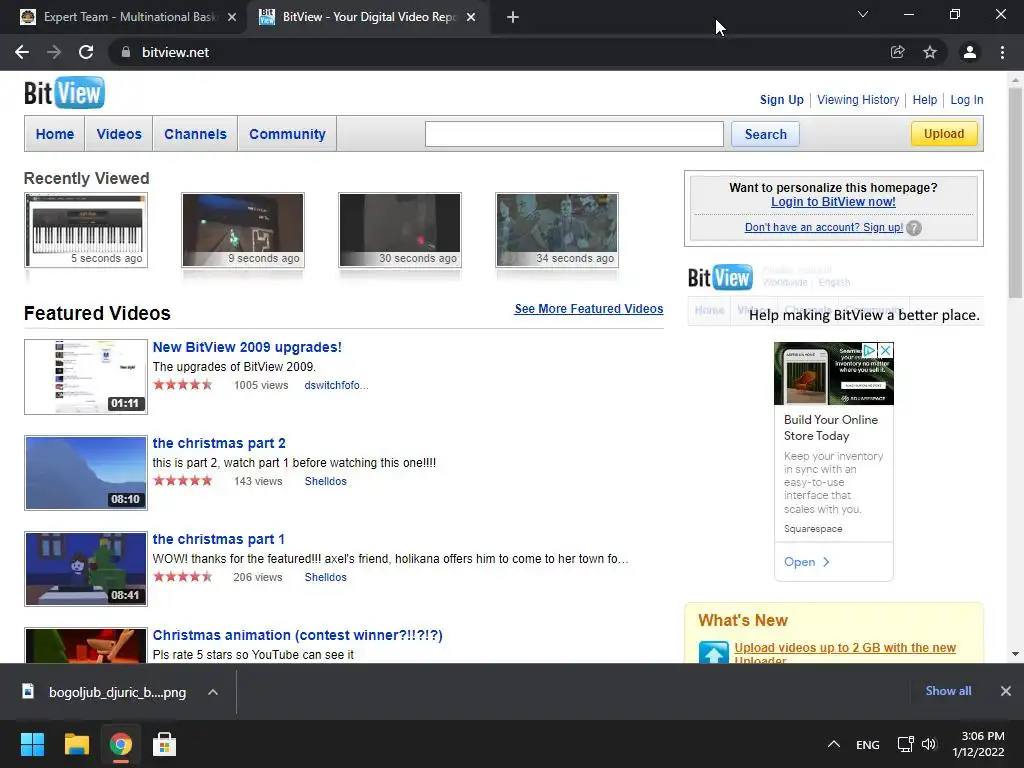Open File Explorer from the taskbar
This screenshot has width=1024, height=768.
76,744
